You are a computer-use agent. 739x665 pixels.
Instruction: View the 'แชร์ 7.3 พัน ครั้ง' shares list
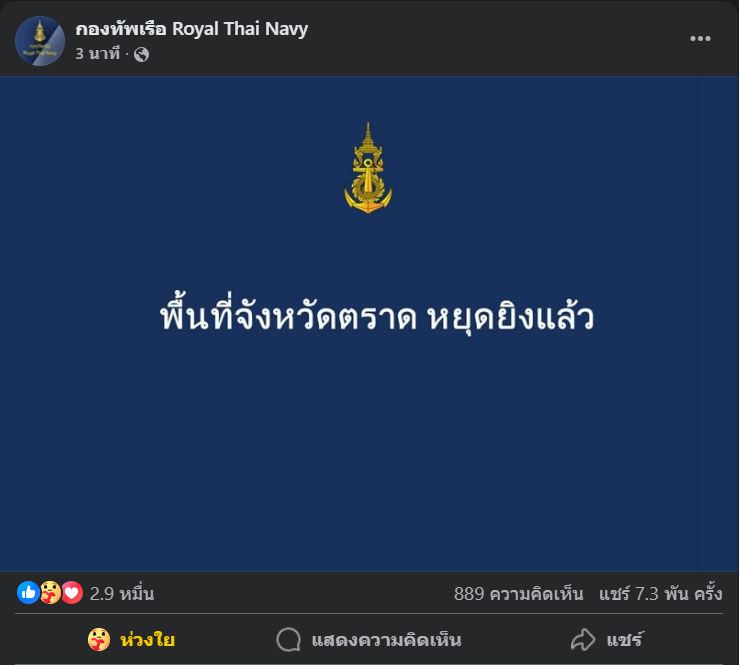pyautogui.click(x=660, y=593)
